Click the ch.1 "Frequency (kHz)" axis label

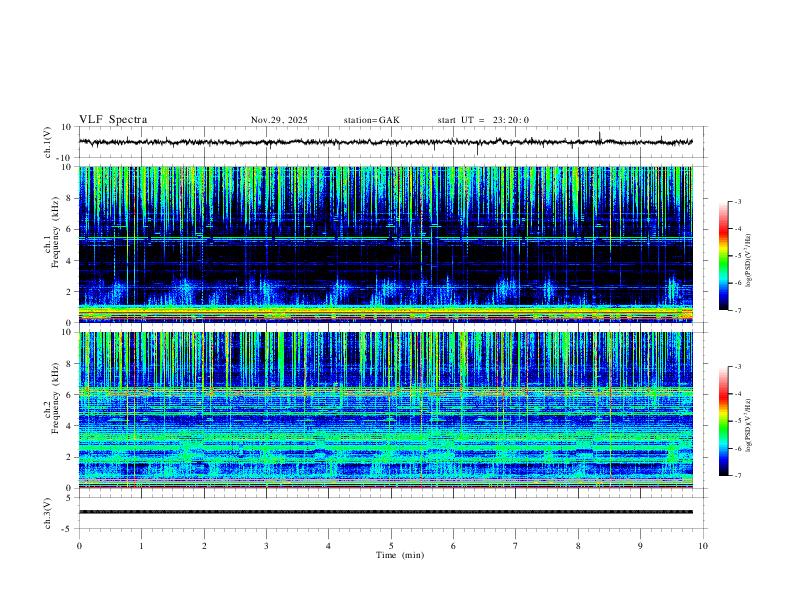click(x=56, y=232)
